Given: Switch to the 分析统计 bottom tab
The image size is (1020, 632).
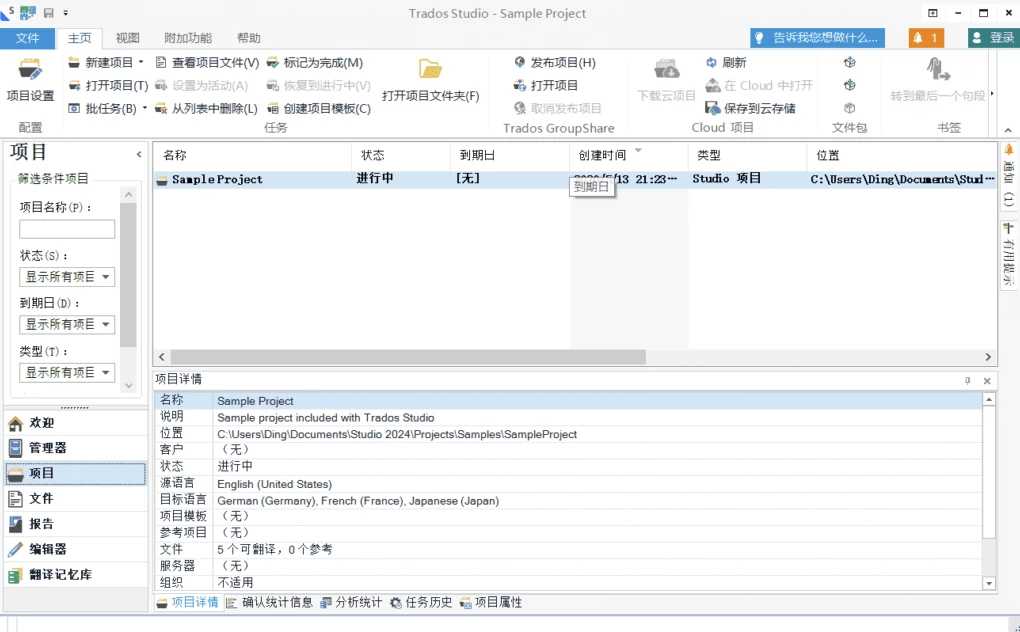Looking at the screenshot, I should (351, 602).
